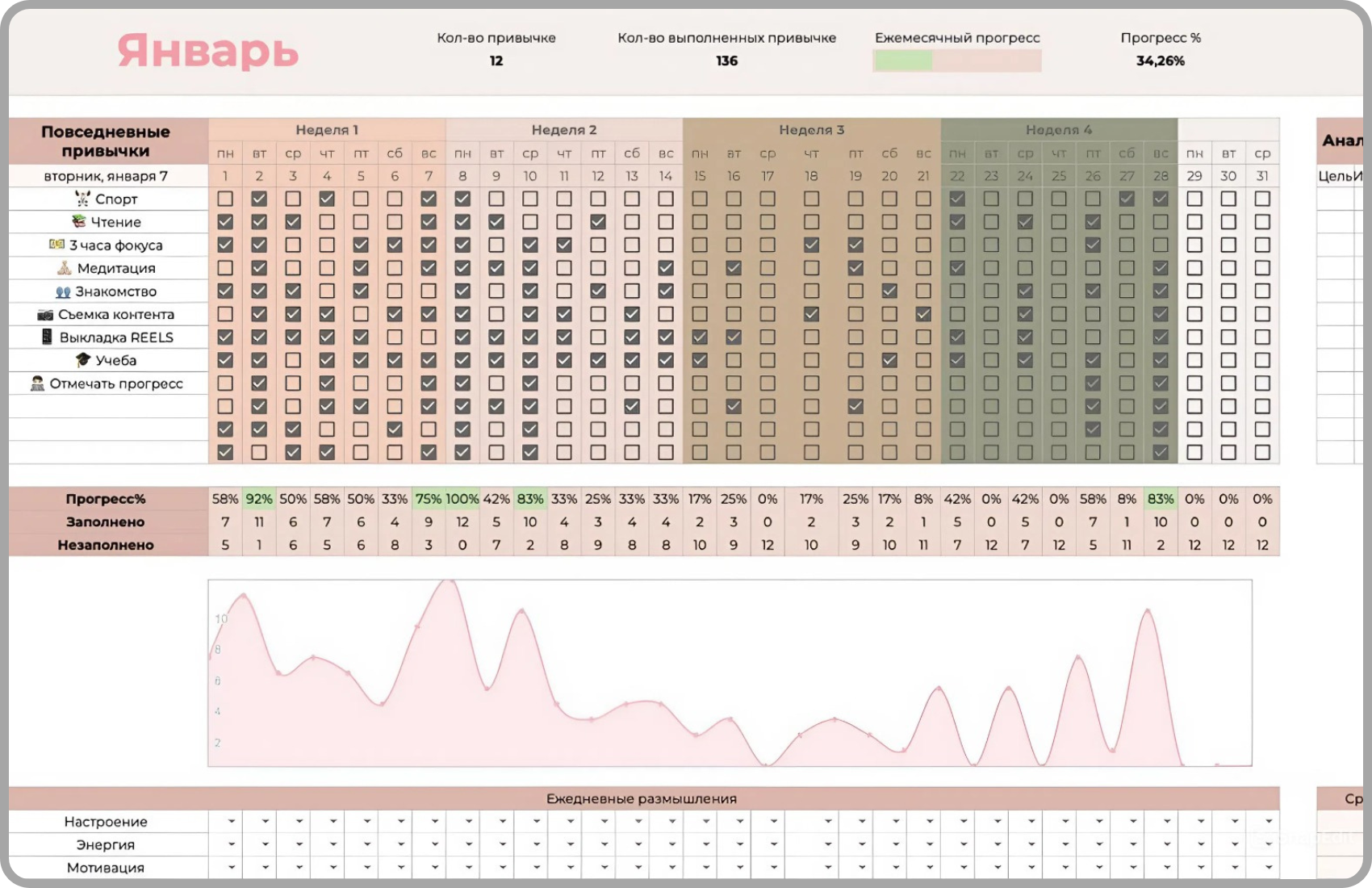Check the Спорт checkbox for day 1
Viewport: 1372px width, 888px height.
tap(225, 199)
